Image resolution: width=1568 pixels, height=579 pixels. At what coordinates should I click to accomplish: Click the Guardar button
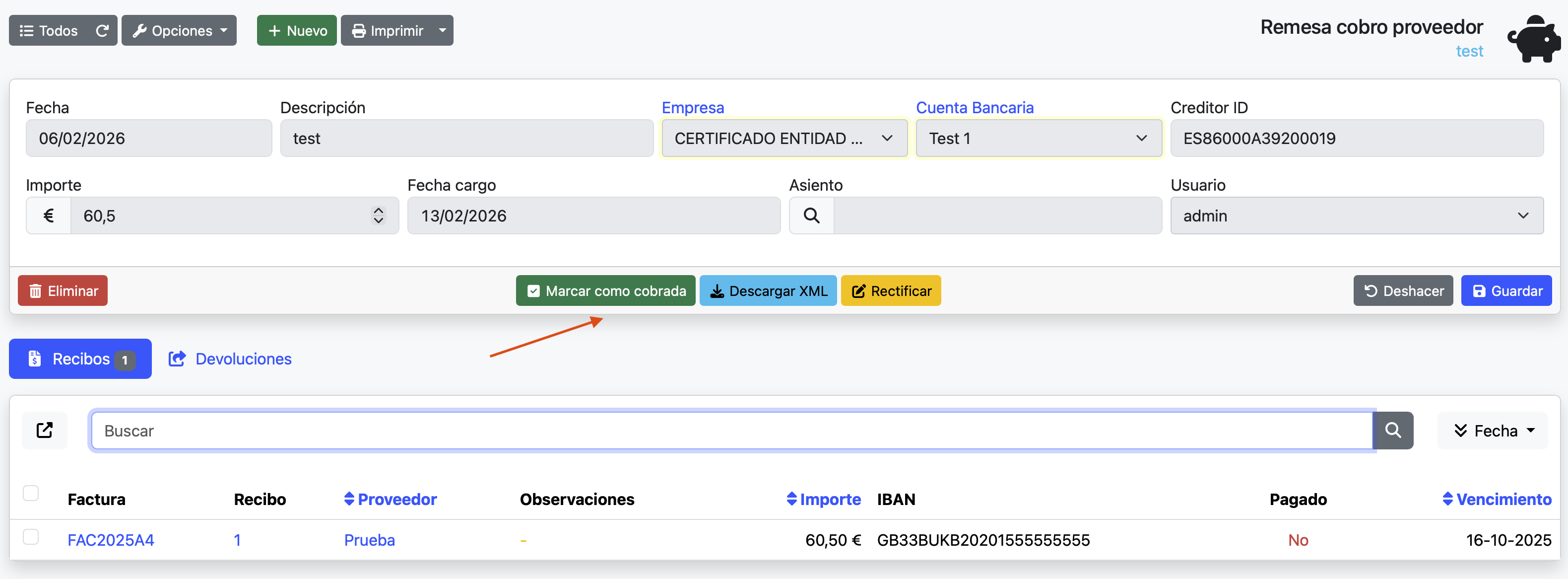point(1506,291)
